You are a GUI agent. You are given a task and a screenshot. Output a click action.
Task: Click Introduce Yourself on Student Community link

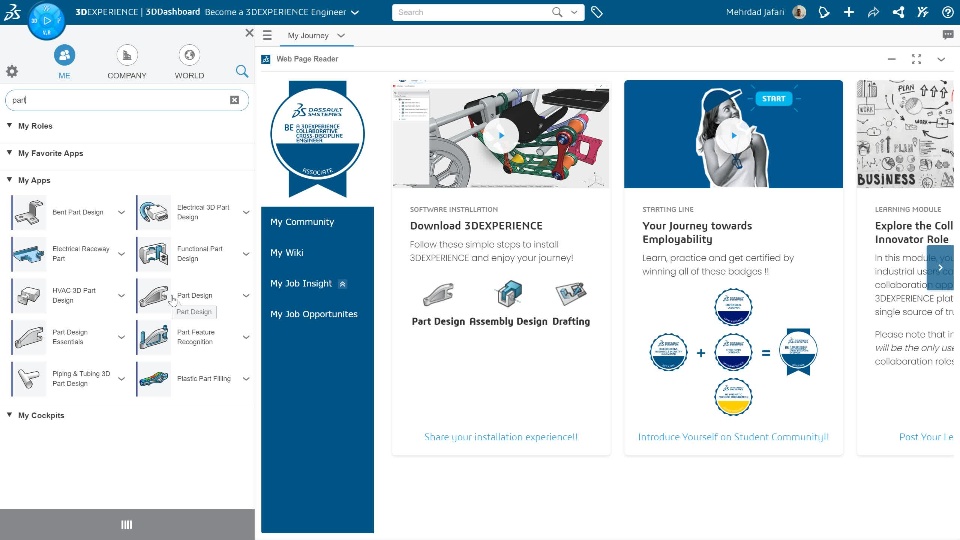point(733,437)
